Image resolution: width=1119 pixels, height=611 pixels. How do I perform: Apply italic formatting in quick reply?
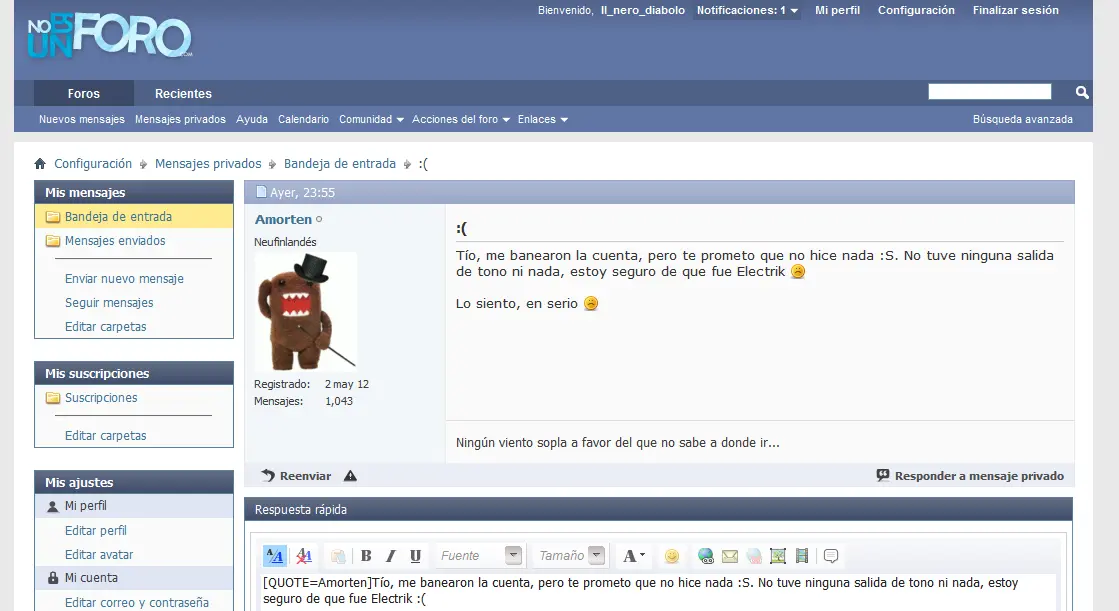click(390, 555)
